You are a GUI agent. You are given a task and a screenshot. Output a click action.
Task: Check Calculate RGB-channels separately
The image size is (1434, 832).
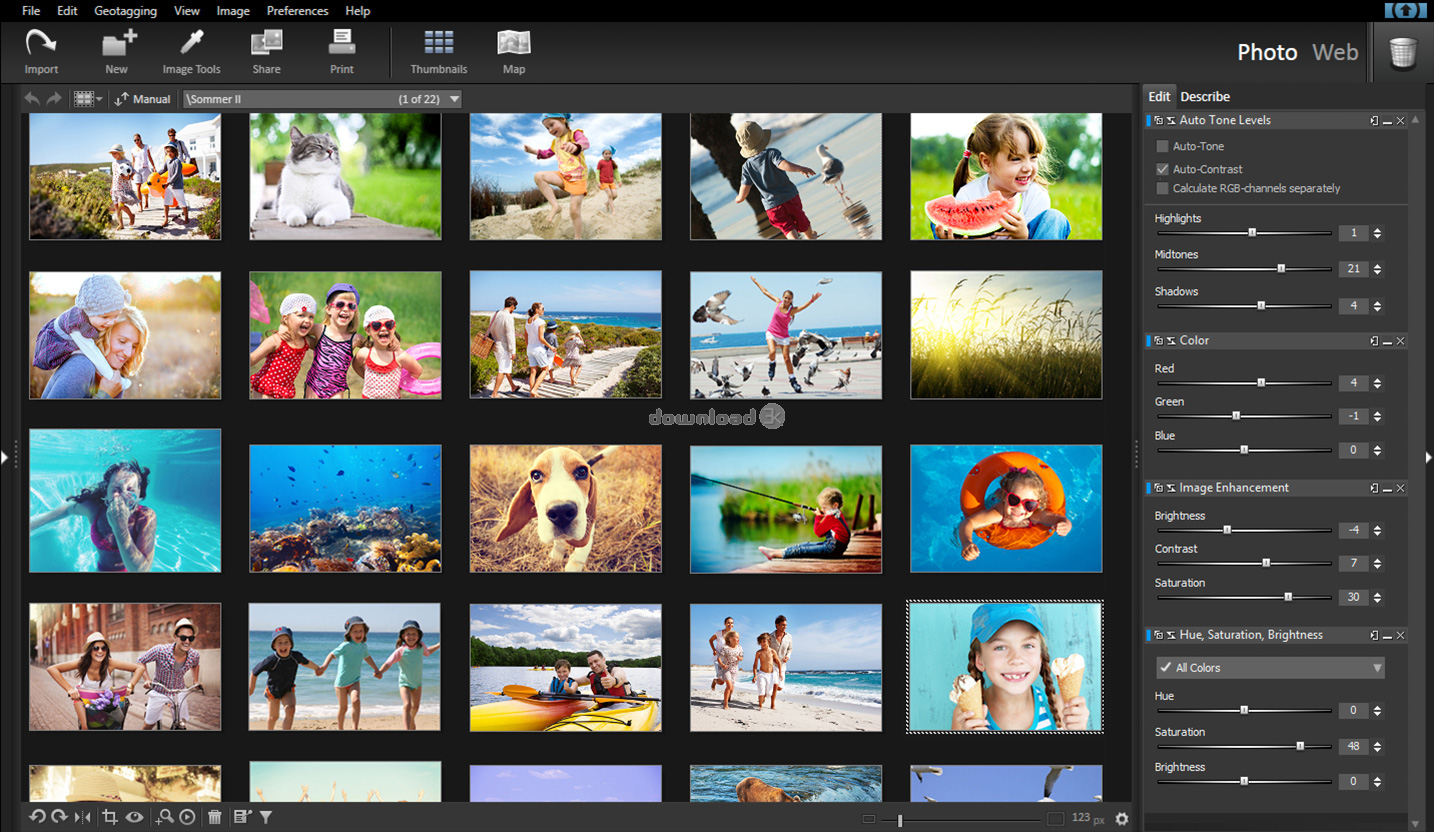click(1162, 188)
